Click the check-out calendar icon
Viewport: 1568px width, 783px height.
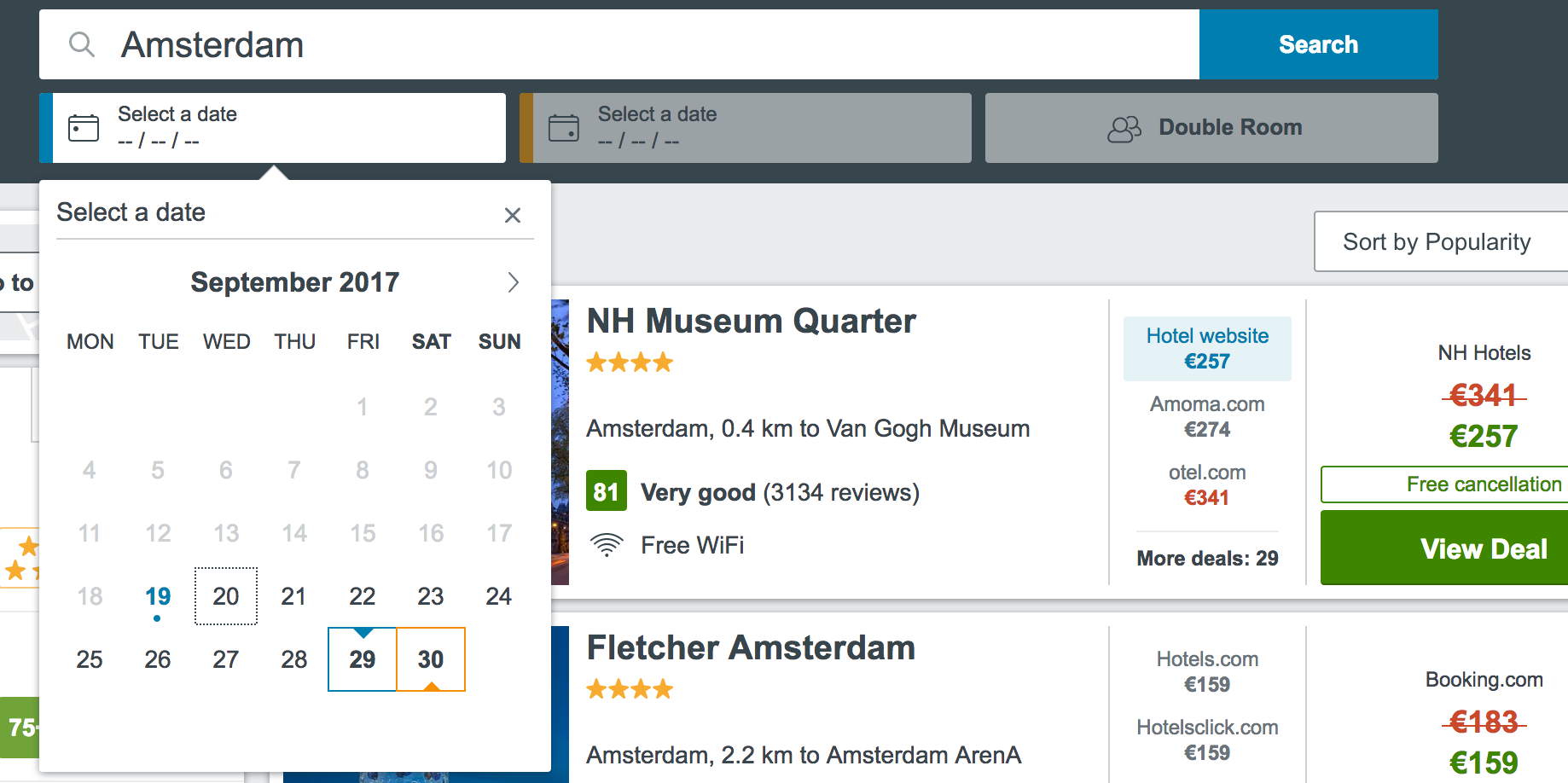(564, 128)
